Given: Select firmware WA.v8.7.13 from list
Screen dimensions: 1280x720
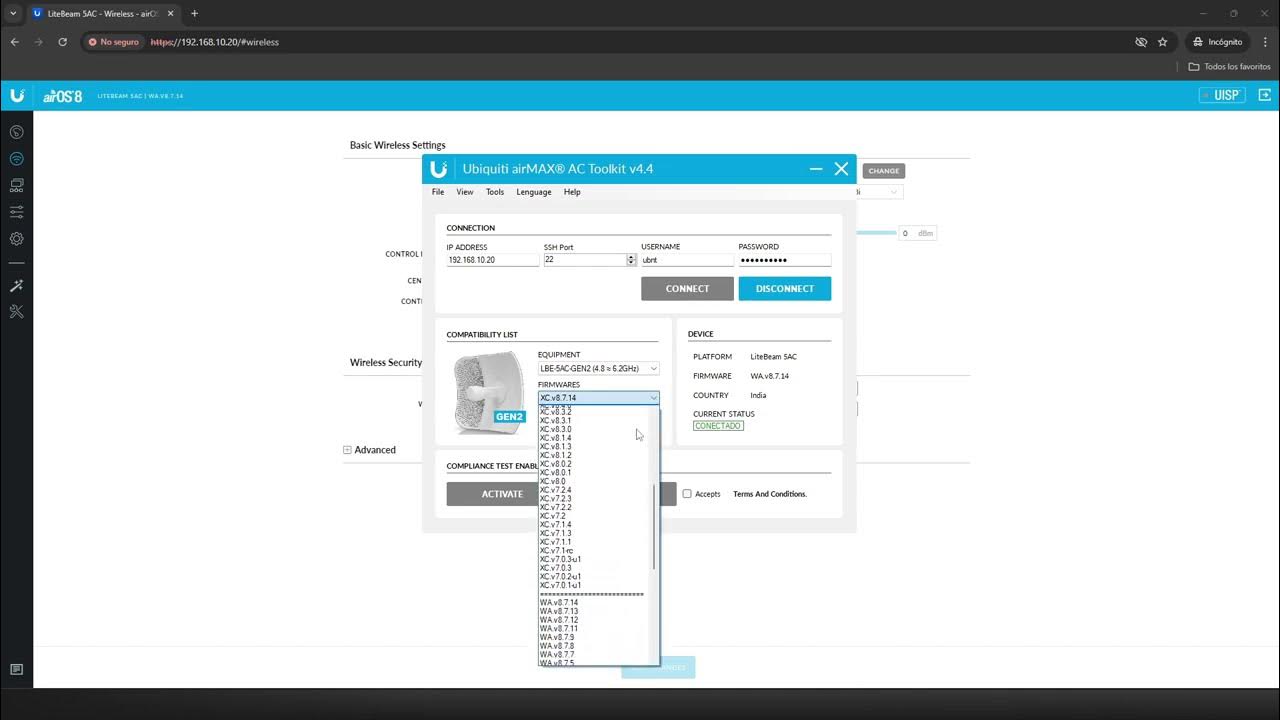Looking at the screenshot, I should pos(559,612).
